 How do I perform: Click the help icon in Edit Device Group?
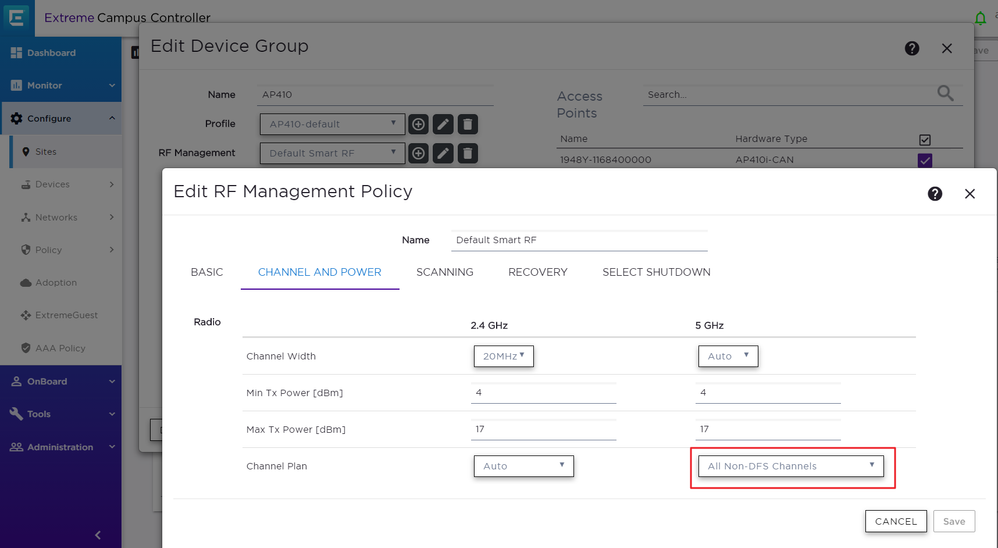tap(912, 48)
